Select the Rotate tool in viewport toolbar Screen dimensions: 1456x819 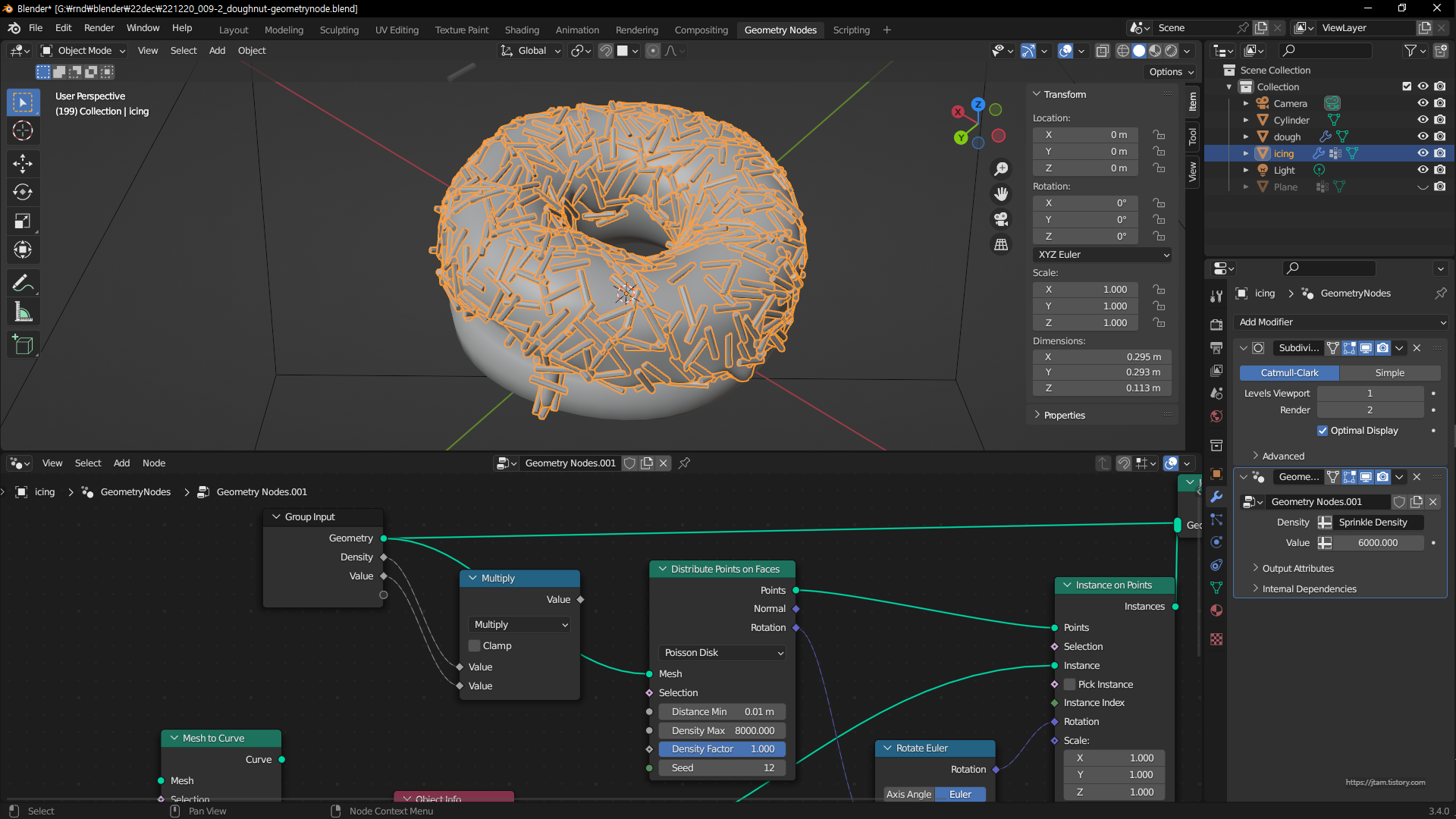point(23,192)
